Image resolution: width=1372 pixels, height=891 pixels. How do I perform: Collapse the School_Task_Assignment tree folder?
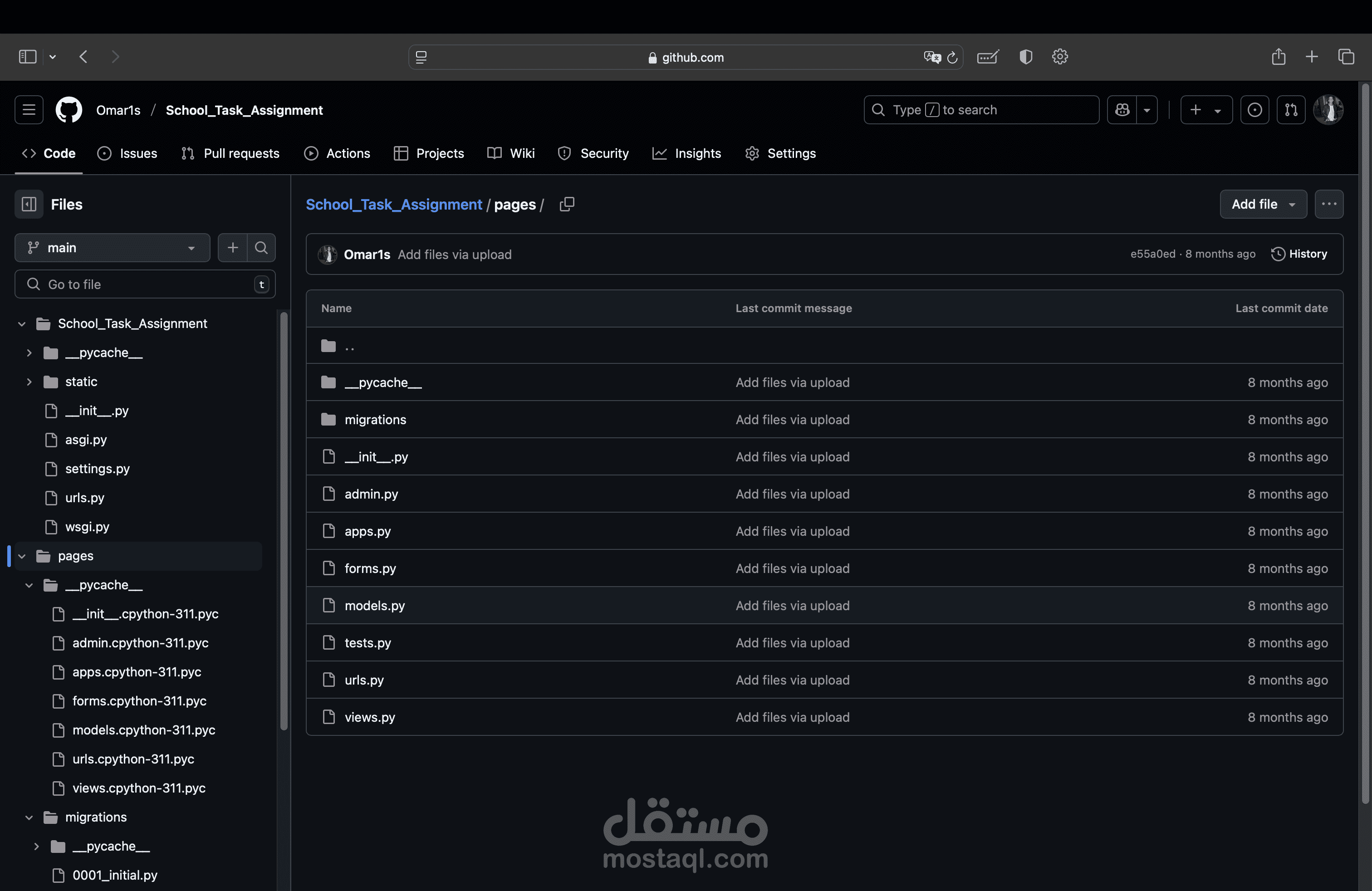click(22, 324)
